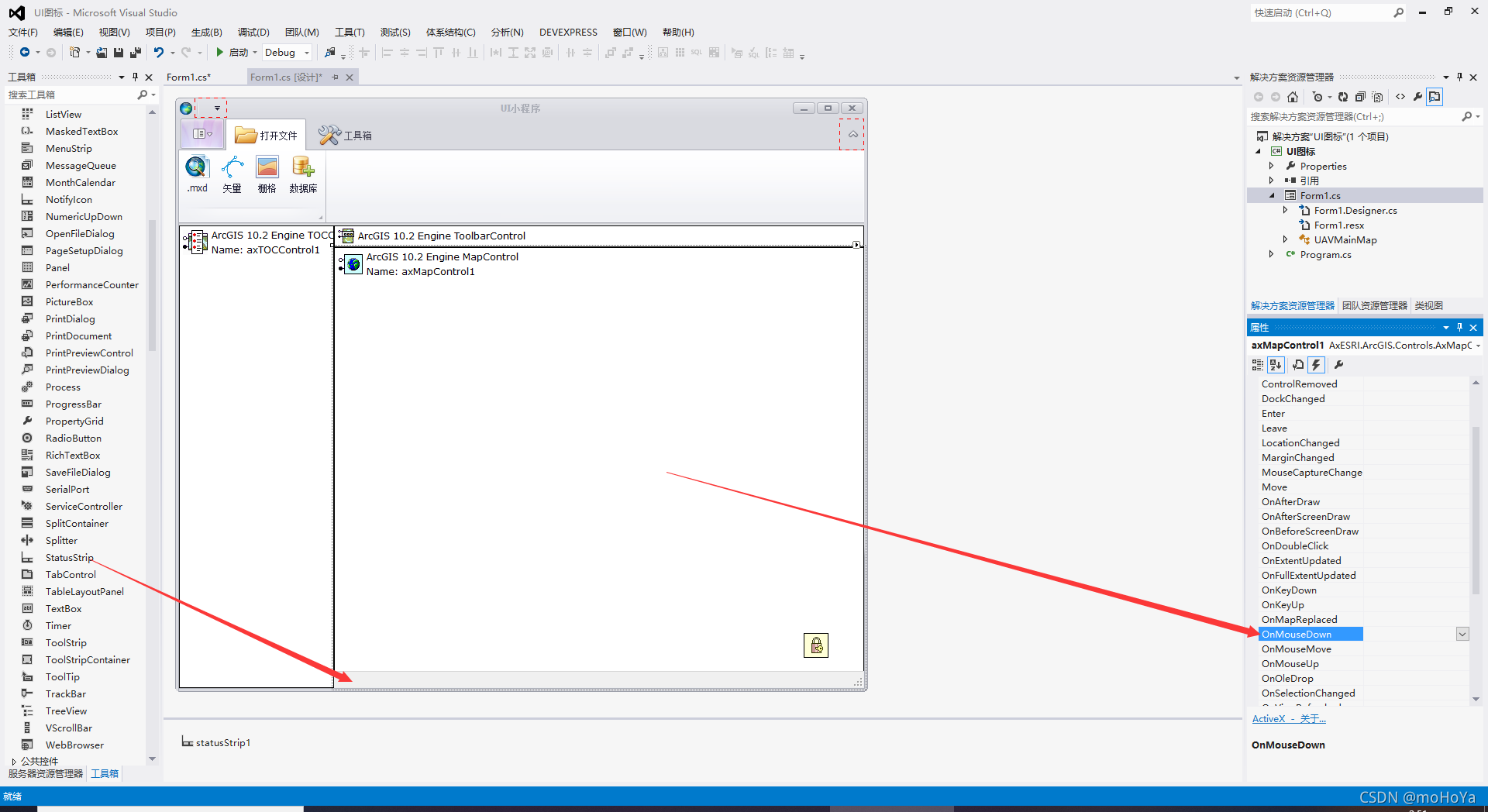Select statusStrip1 in the component tray
Viewport: 1488px width, 812px height.
(216, 742)
